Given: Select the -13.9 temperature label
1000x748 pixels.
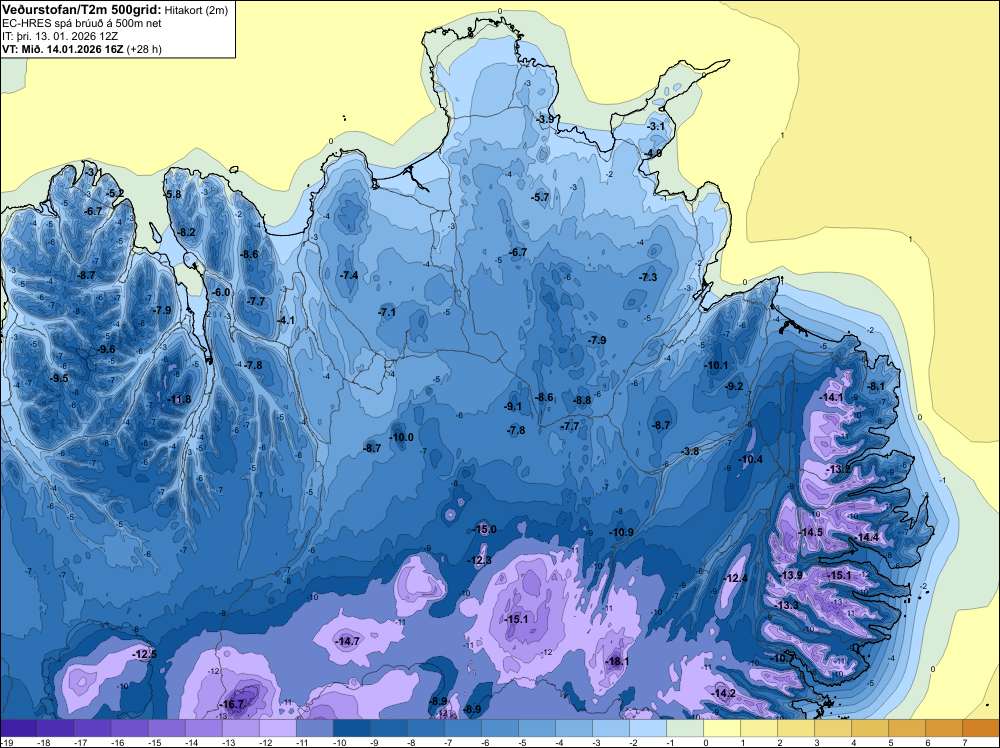Looking at the screenshot, I should (791, 575).
